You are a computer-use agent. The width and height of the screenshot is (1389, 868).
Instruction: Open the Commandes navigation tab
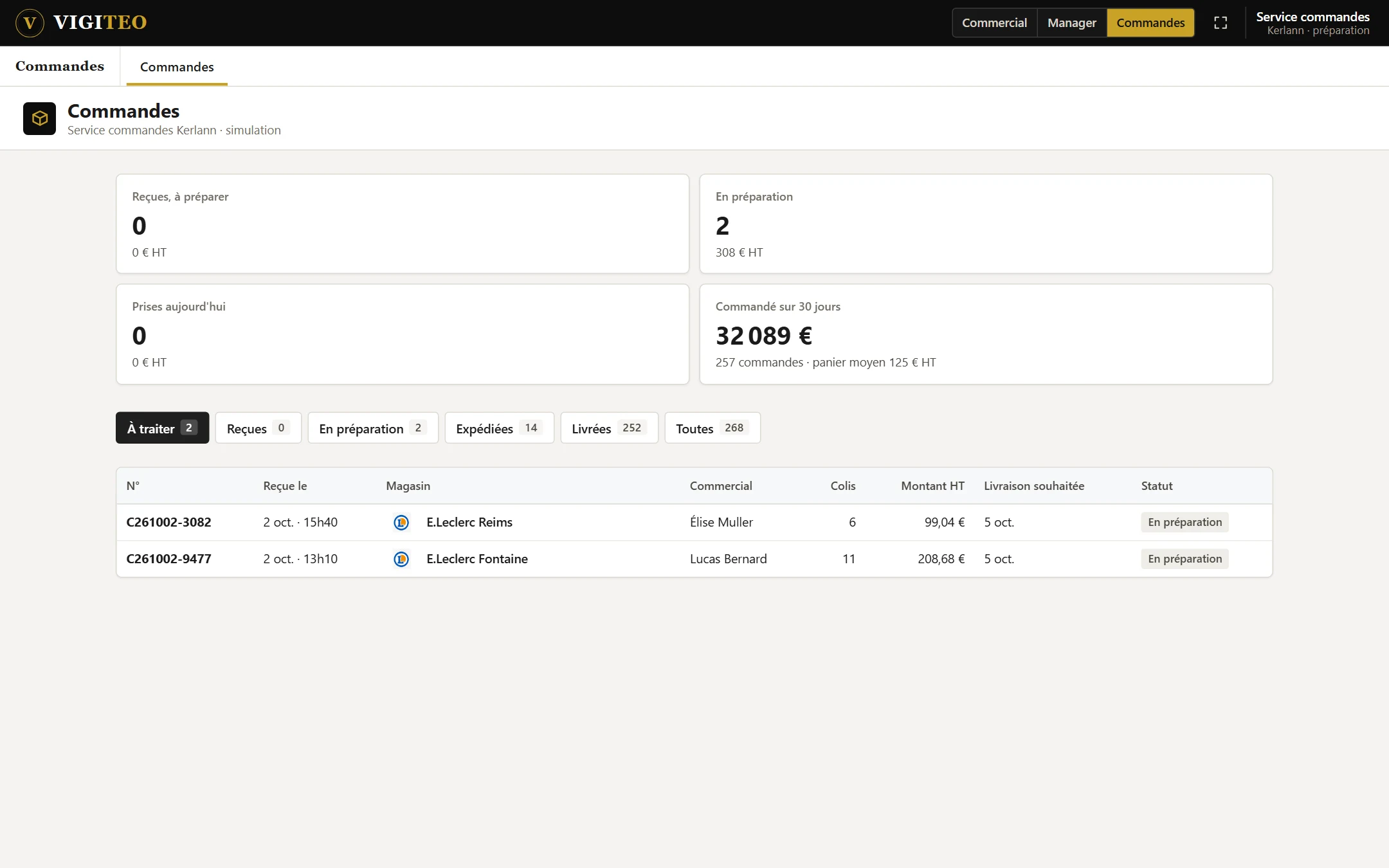coord(177,67)
